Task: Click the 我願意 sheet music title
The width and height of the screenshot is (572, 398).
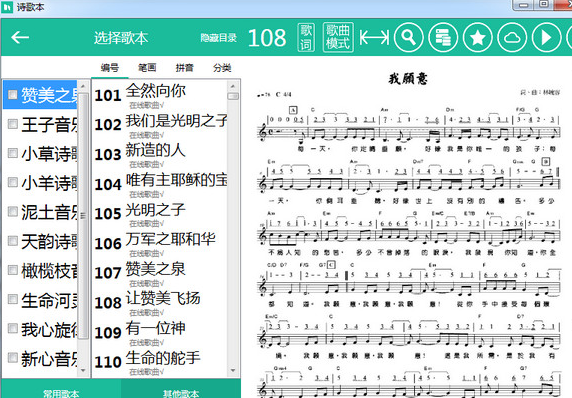Action: (x=408, y=78)
